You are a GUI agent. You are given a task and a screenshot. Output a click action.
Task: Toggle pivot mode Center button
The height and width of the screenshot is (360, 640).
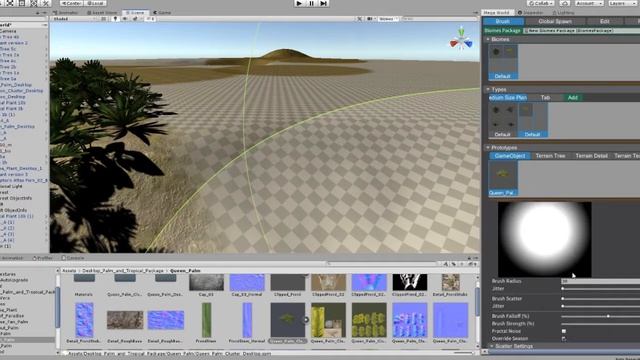pos(71,3)
